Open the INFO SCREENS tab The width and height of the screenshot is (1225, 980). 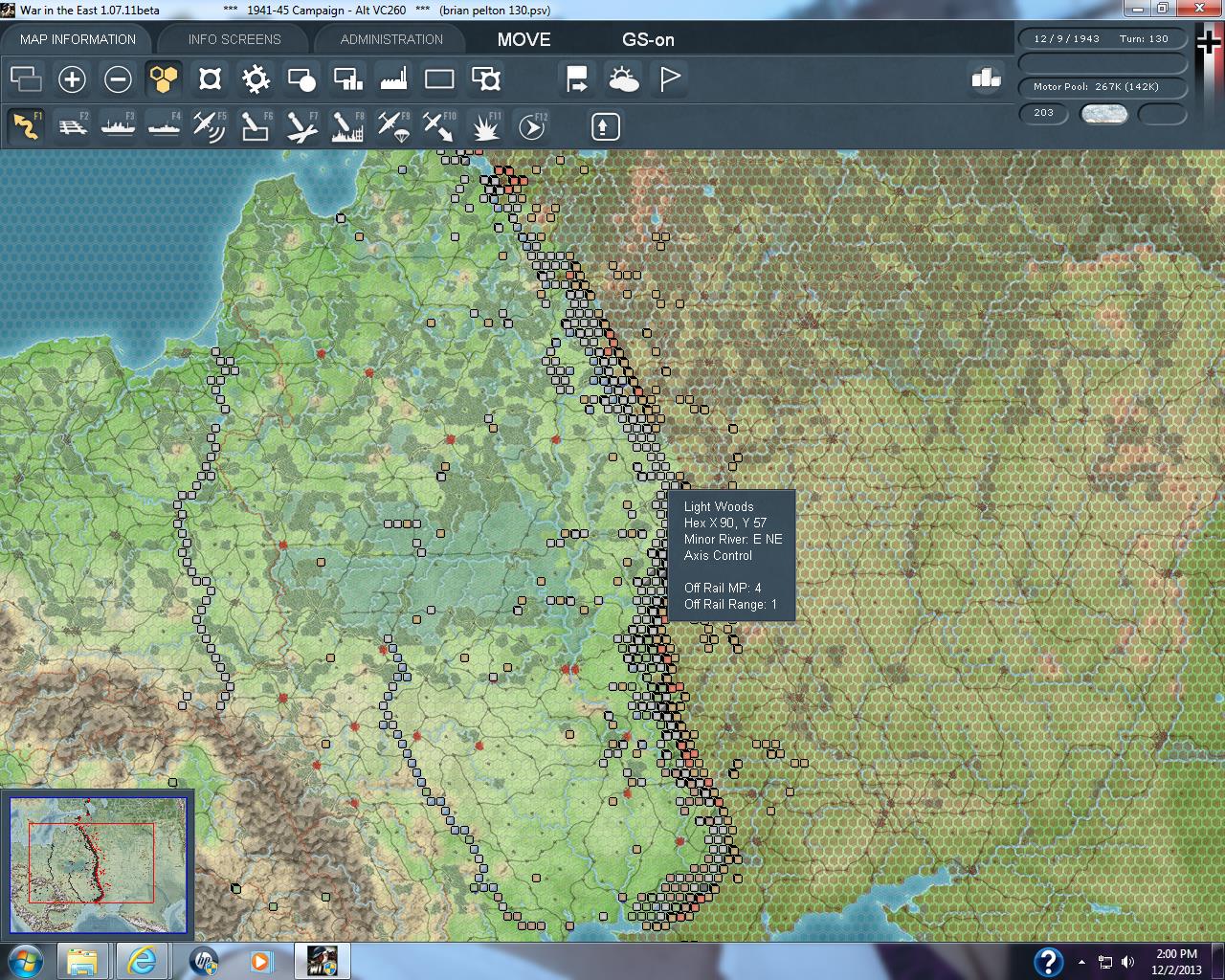234,39
